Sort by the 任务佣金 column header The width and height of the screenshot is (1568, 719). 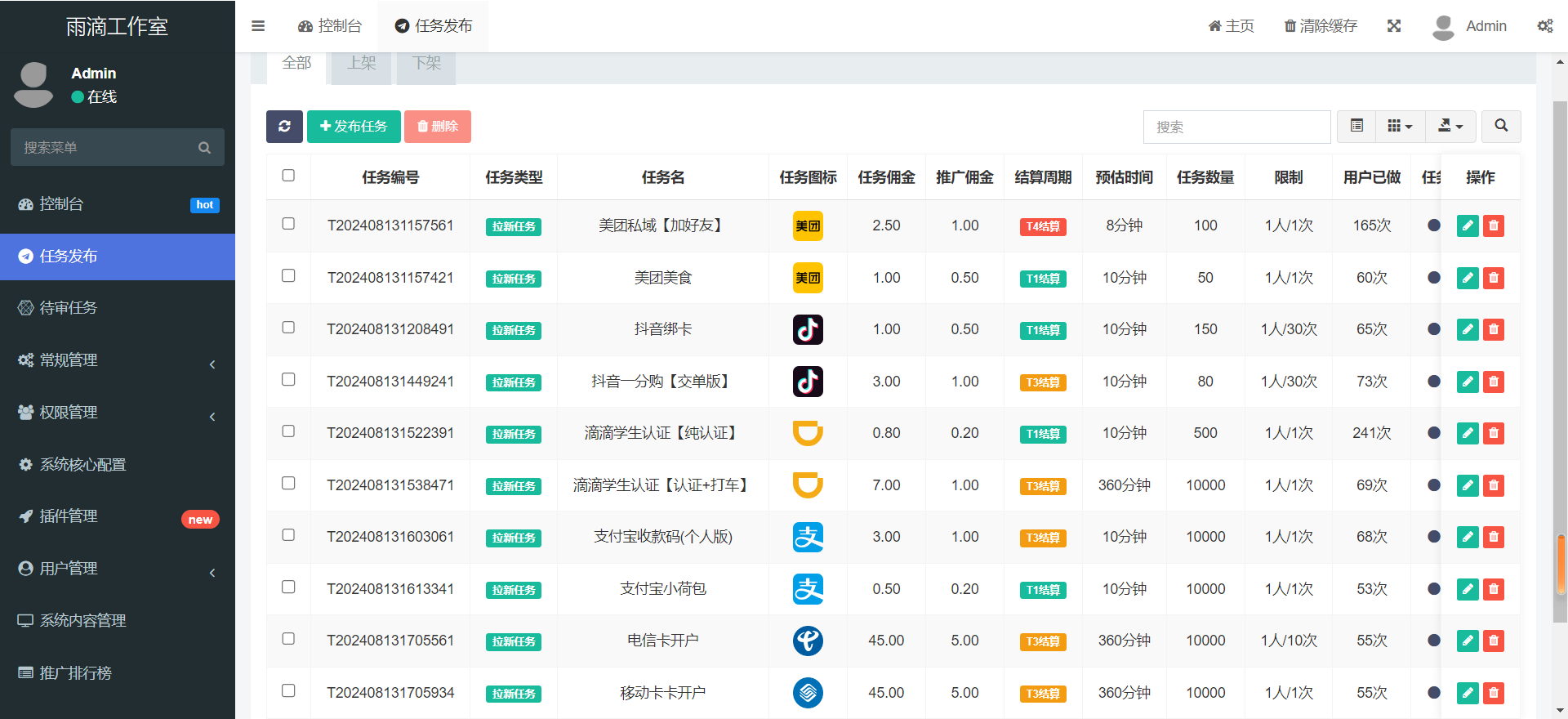point(886,177)
